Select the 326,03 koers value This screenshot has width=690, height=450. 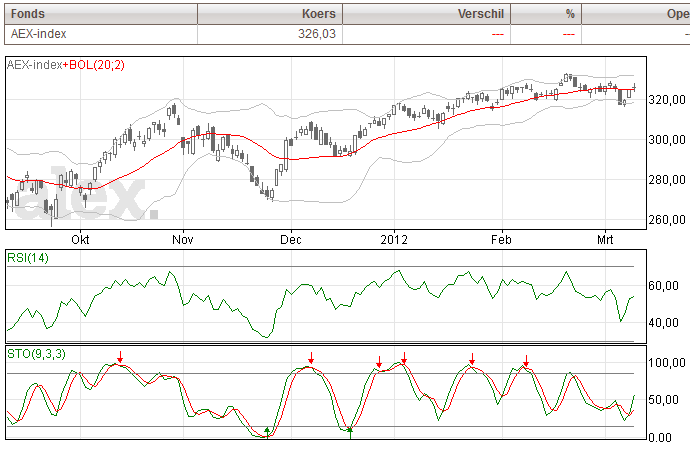(317, 34)
